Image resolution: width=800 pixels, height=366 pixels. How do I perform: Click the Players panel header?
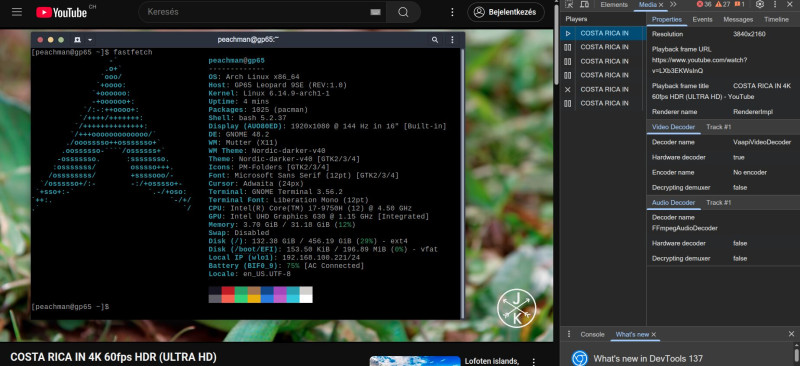click(576, 19)
